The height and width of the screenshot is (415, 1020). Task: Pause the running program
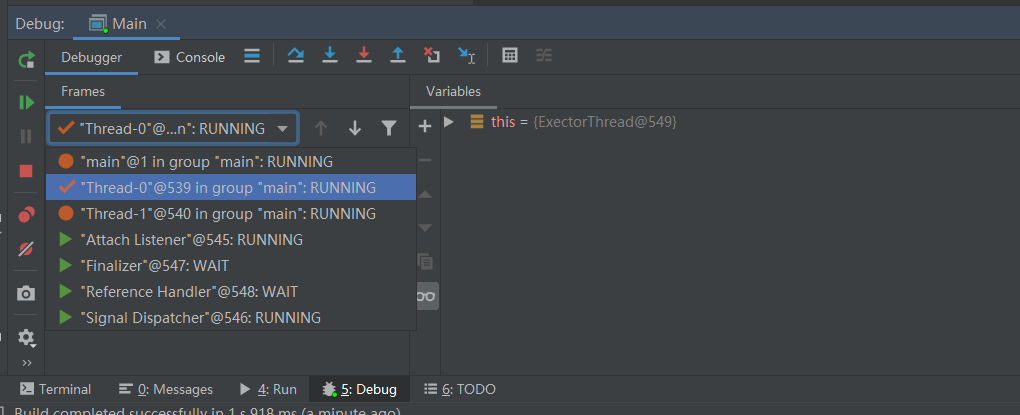click(26, 136)
